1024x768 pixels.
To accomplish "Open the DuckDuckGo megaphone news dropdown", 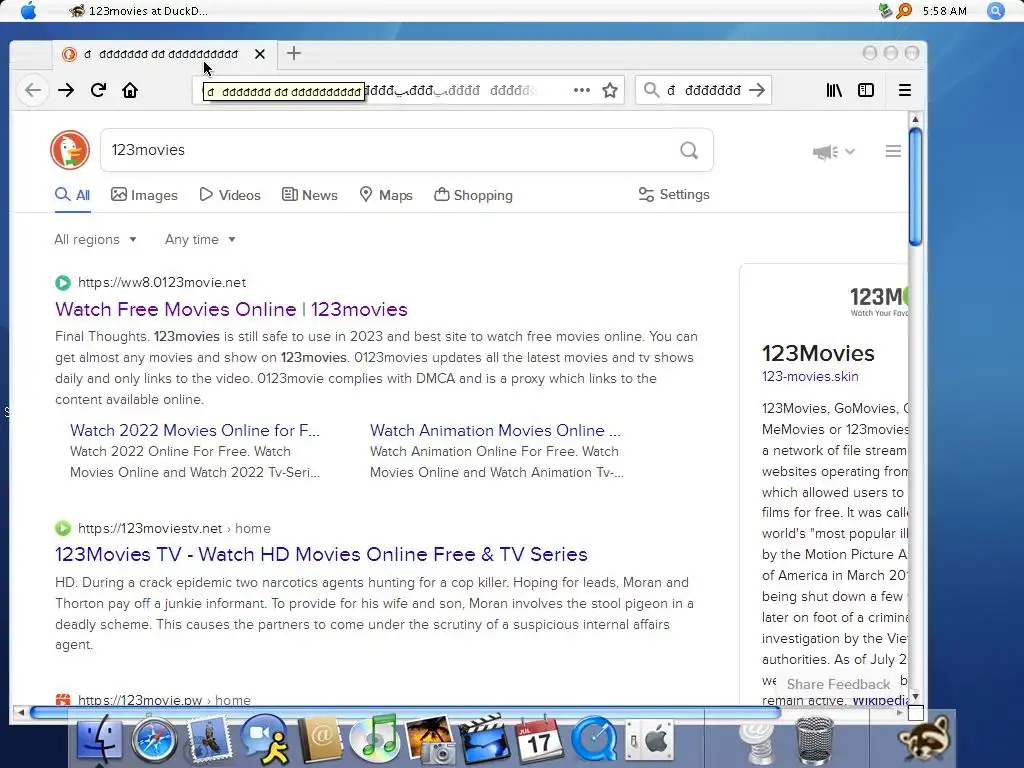I will pos(833,152).
